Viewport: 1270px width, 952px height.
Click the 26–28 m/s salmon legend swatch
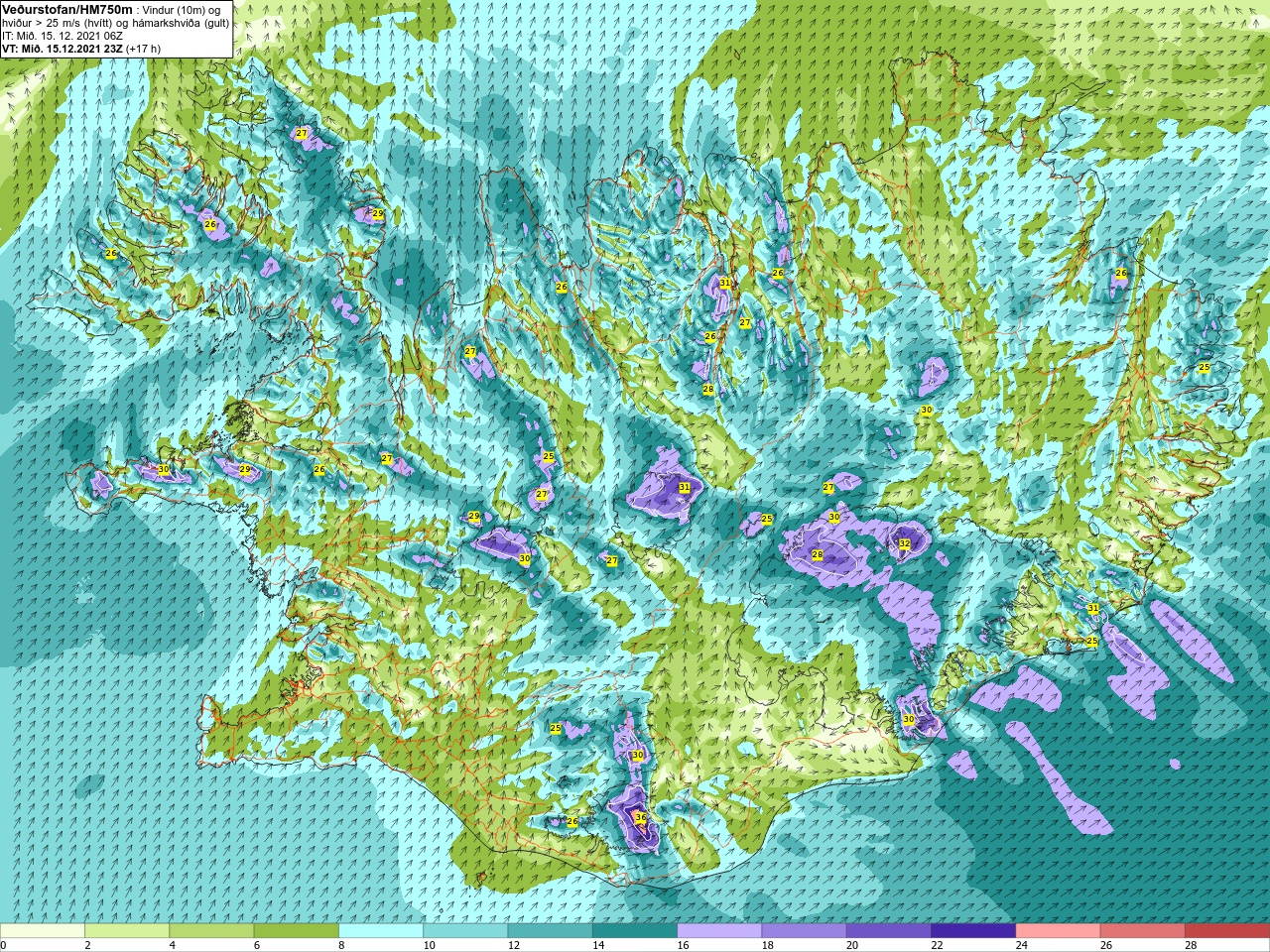1143,931
